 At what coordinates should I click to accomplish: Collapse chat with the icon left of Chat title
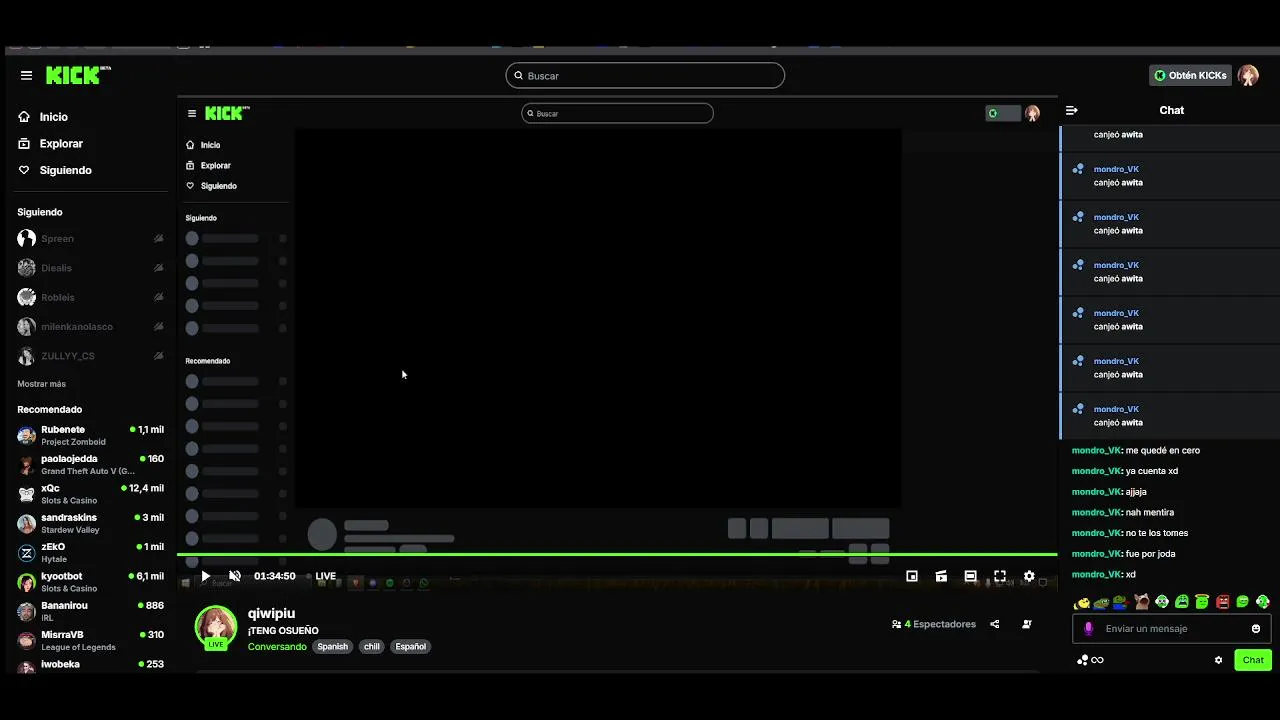(1072, 110)
